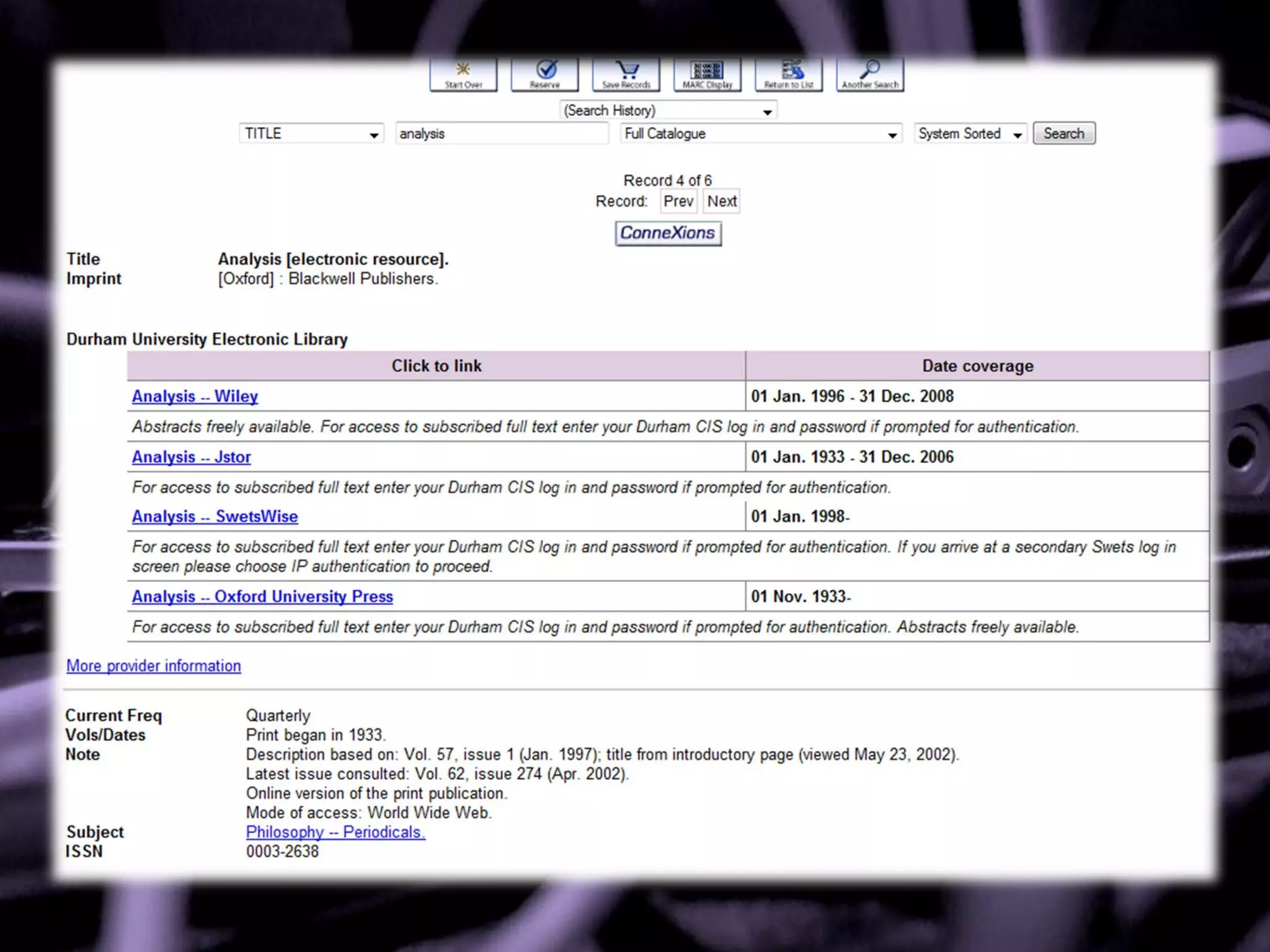Screen dimensions: 1270x952
Task: Expand the System Sorted dropdown
Action: [970, 134]
